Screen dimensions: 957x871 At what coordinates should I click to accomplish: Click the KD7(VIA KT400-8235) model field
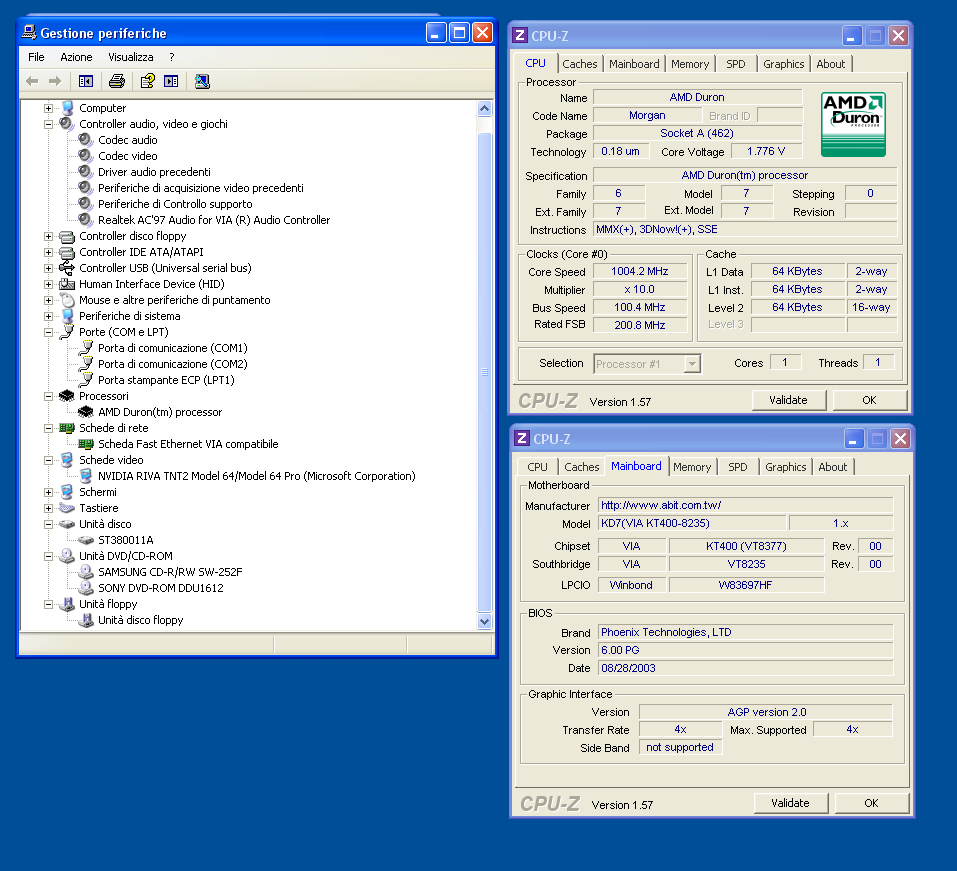(x=692, y=523)
